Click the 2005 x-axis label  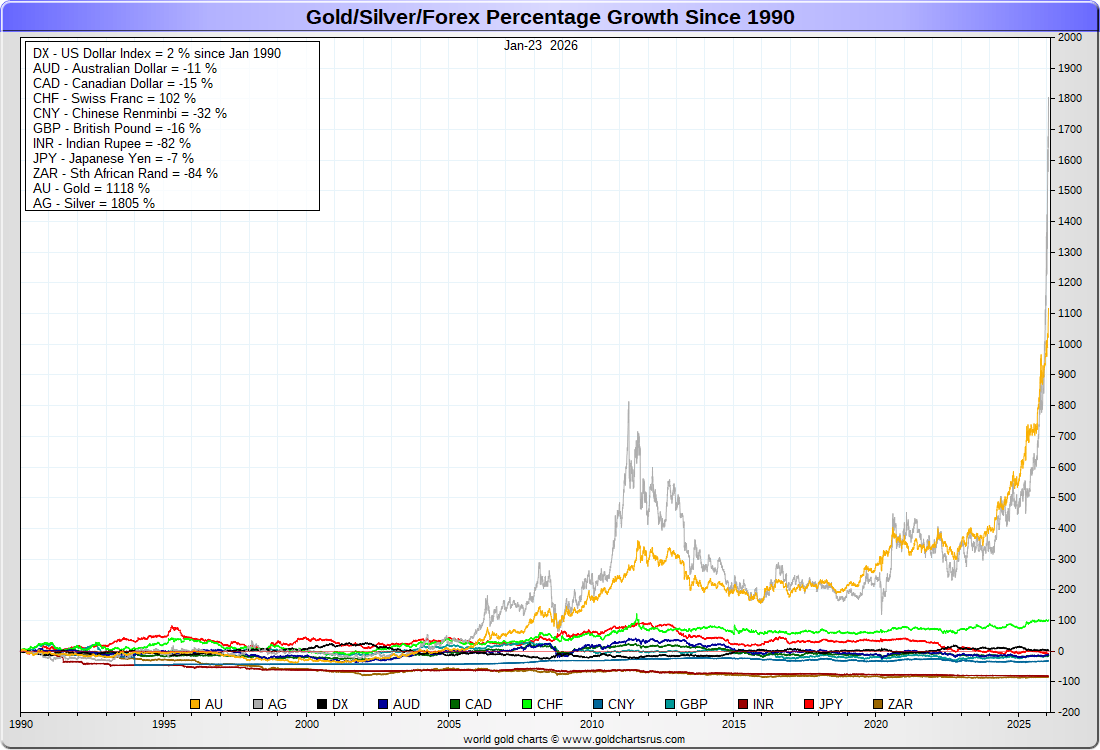click(449, 724)
